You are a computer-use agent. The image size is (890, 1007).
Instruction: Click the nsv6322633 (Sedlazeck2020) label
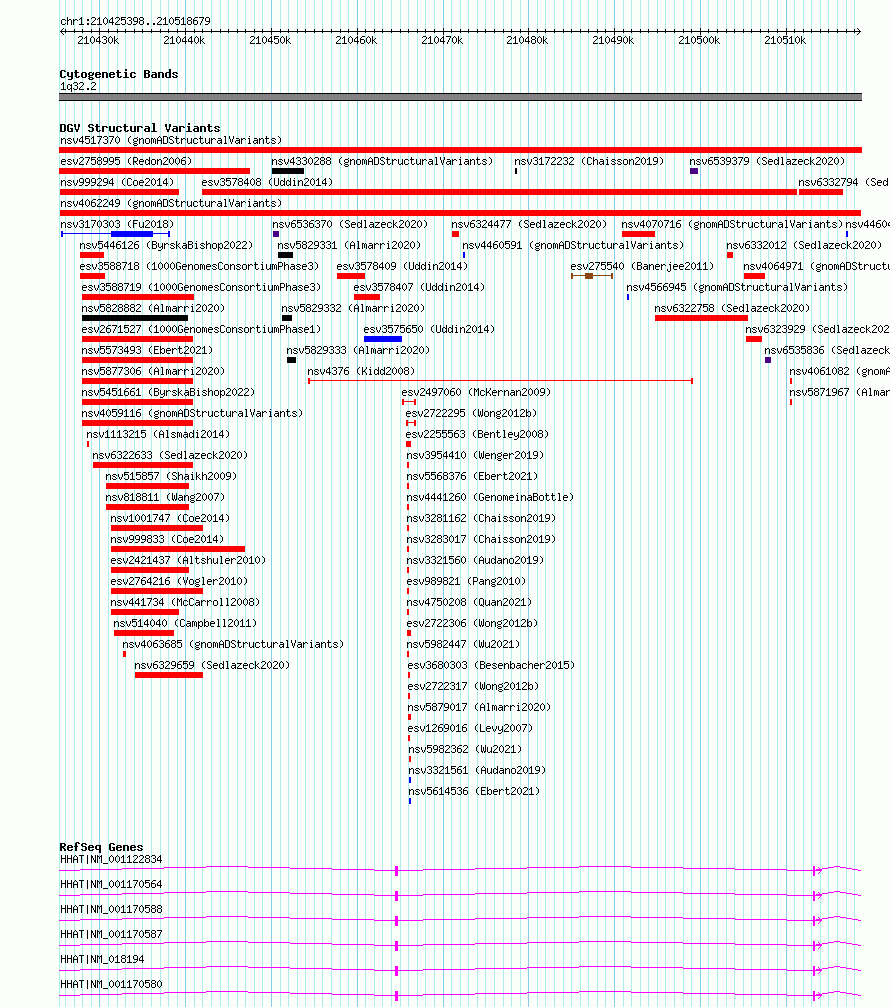click(x=170, y=455)
